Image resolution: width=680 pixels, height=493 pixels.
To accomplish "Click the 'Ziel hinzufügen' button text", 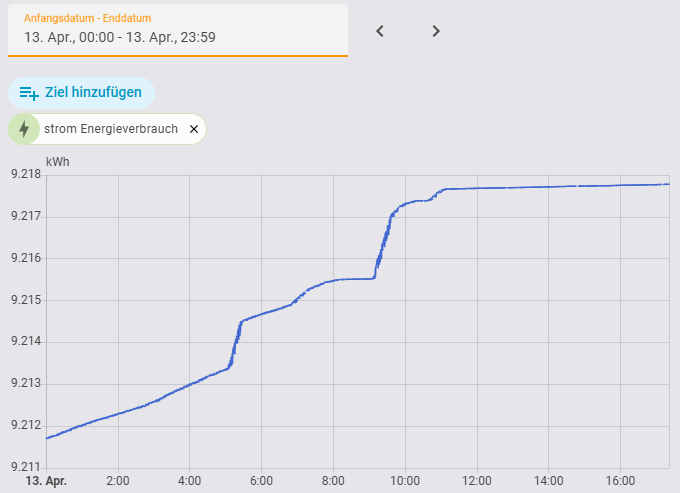I will tap(93, 93).
